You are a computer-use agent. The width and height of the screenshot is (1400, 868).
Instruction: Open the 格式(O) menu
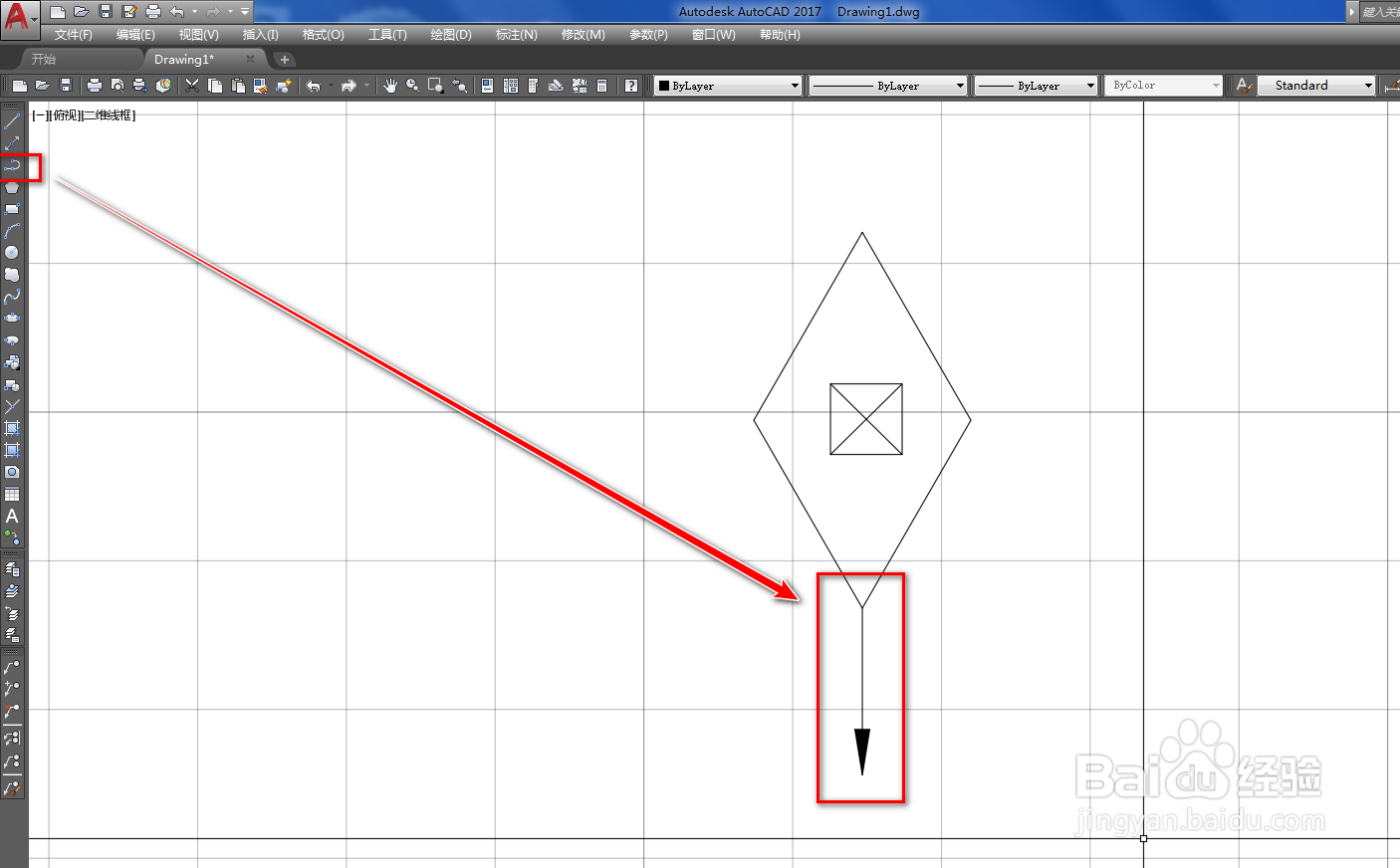point(324,35)
